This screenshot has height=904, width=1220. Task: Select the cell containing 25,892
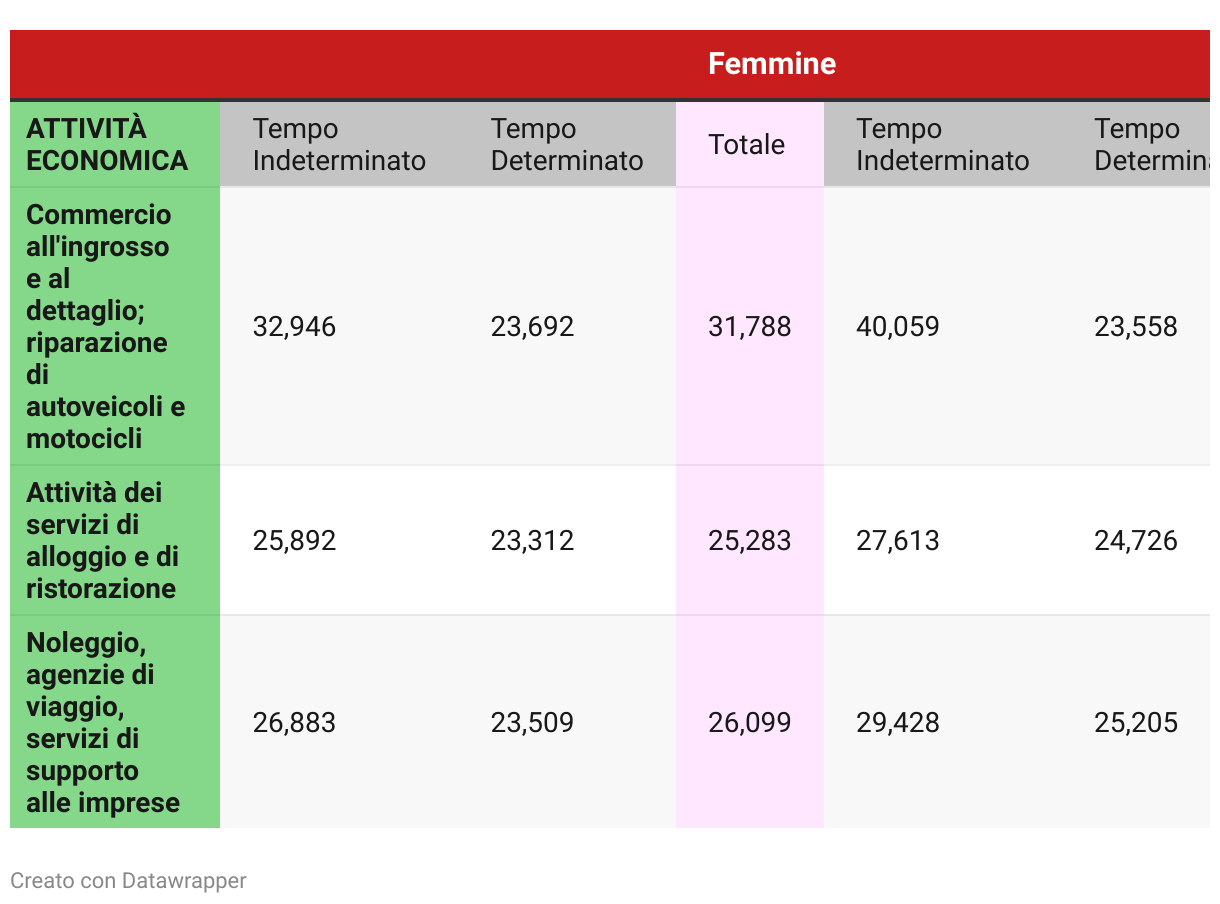point(294,541)
